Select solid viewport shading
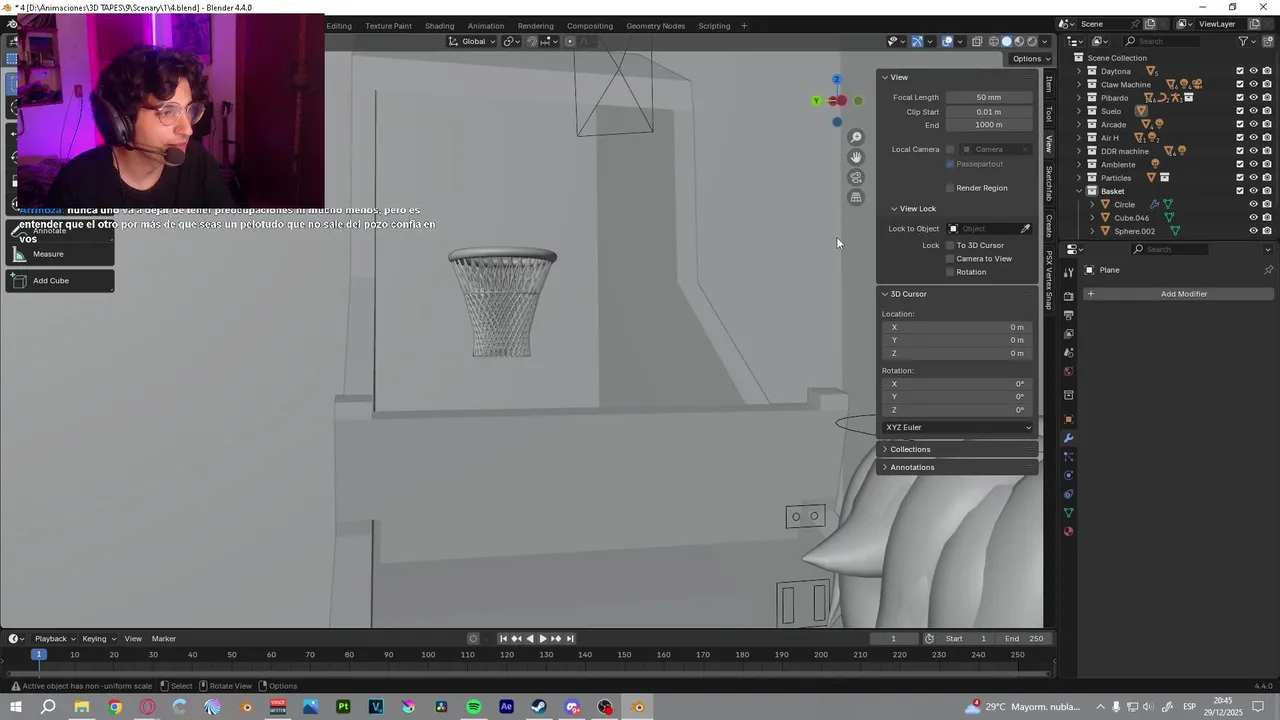The image size is (1280, 720). tap(1007, 41)
